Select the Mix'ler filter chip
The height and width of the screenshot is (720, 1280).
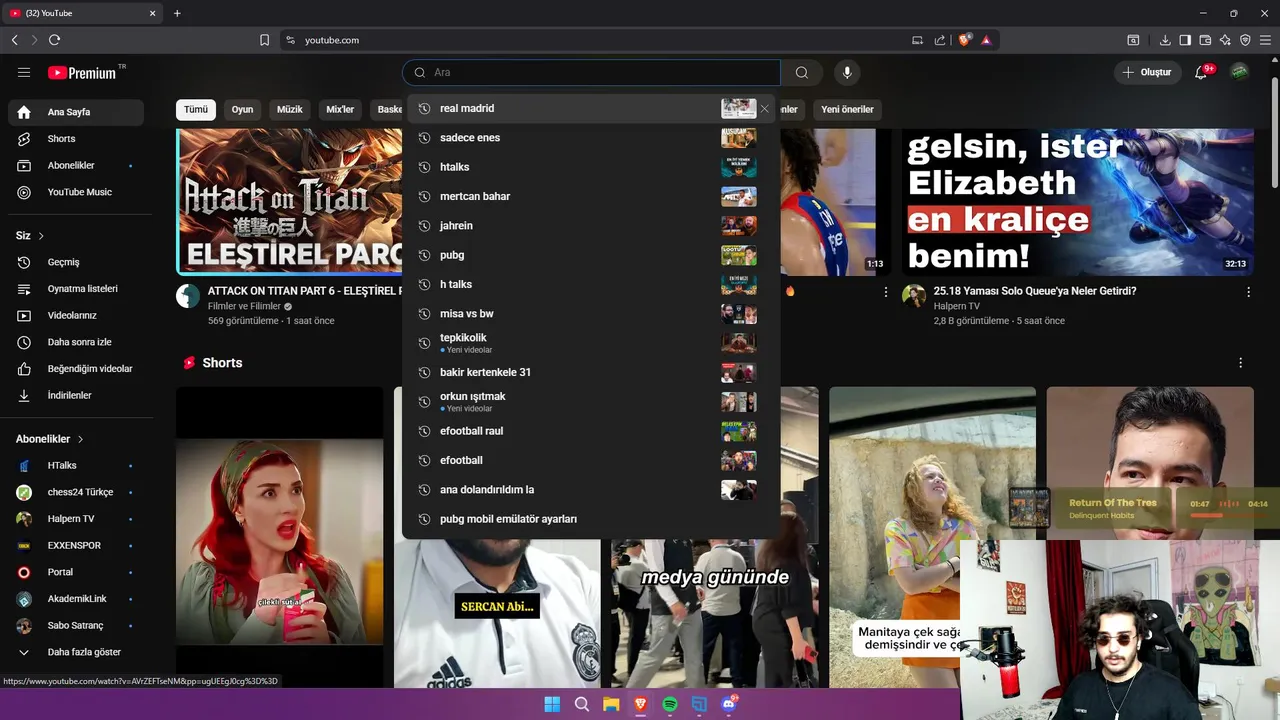click(x=340, y=109)
